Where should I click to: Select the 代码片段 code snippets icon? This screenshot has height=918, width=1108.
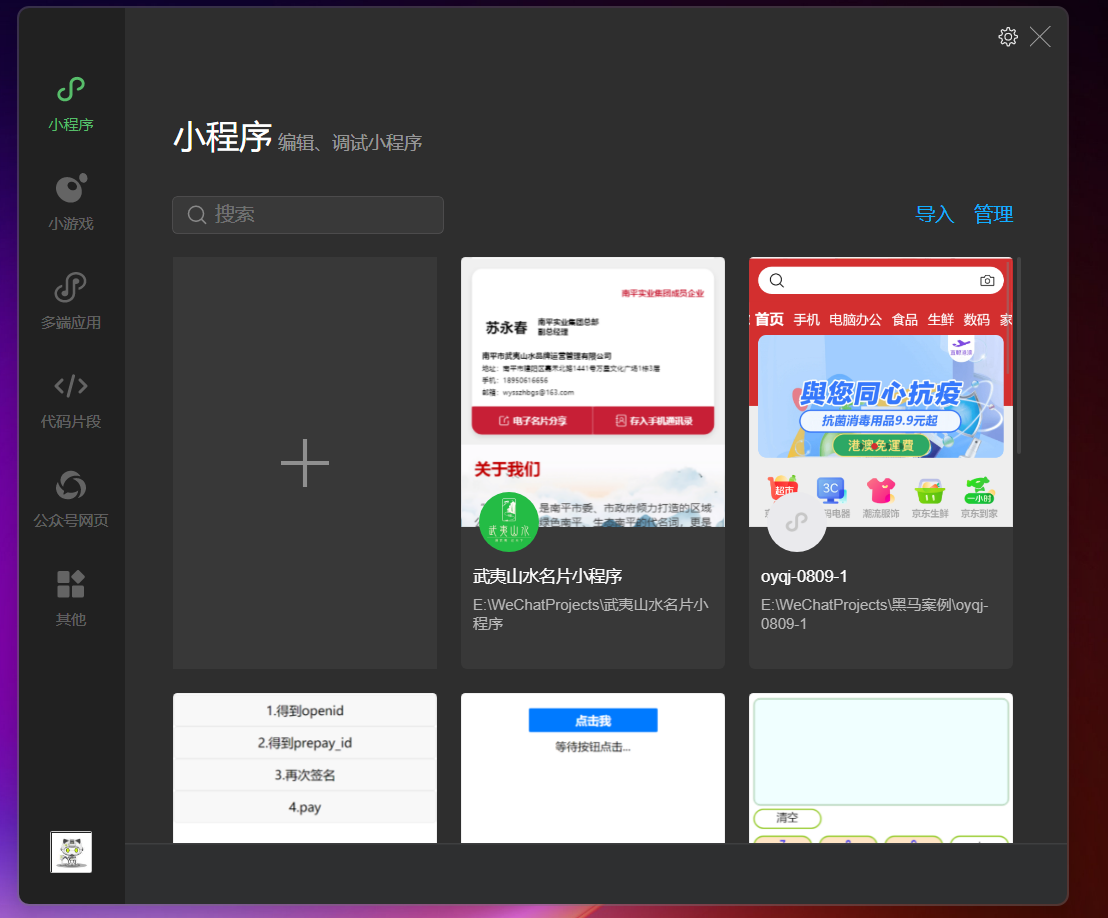tap(70, 397)
